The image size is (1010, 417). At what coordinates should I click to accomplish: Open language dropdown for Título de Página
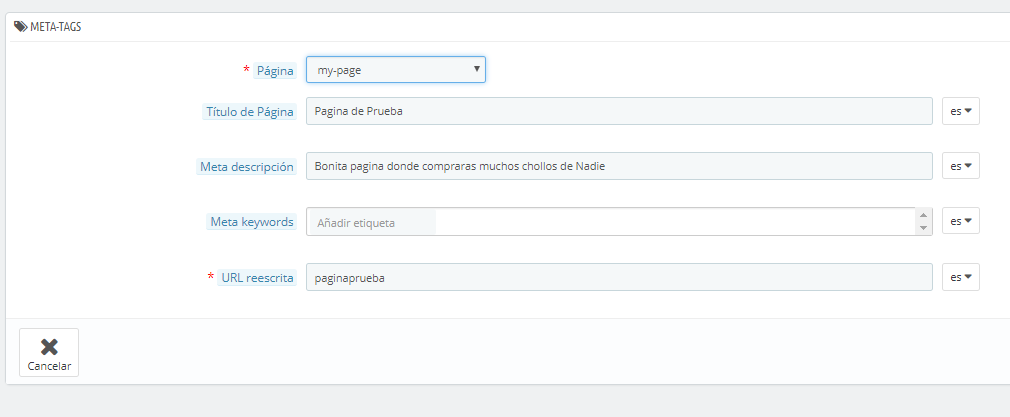(x=960, y=111)
